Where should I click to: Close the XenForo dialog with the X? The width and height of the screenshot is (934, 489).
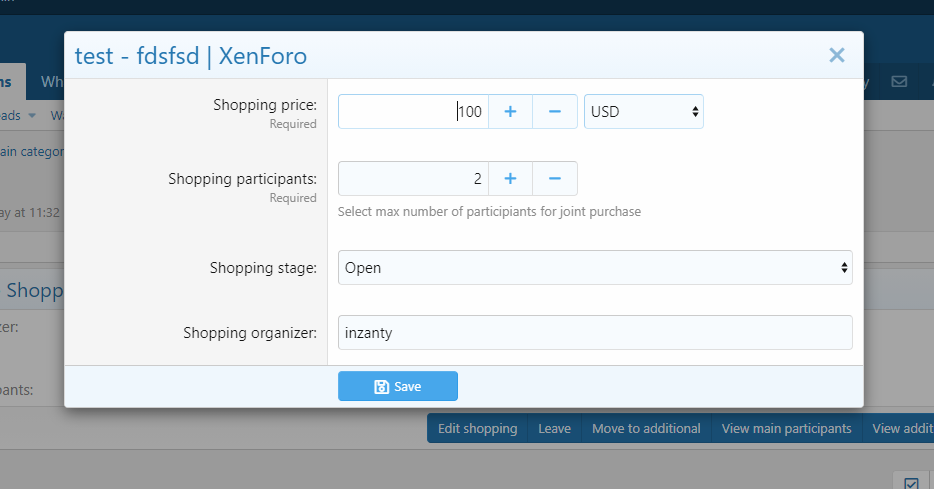coord(837,56)
